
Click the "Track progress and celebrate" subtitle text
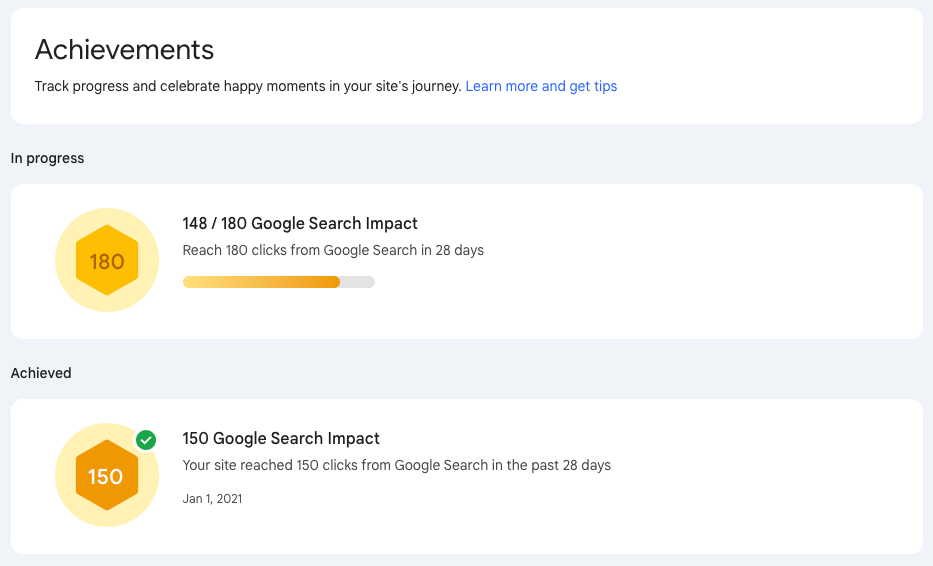click(248, 87)
